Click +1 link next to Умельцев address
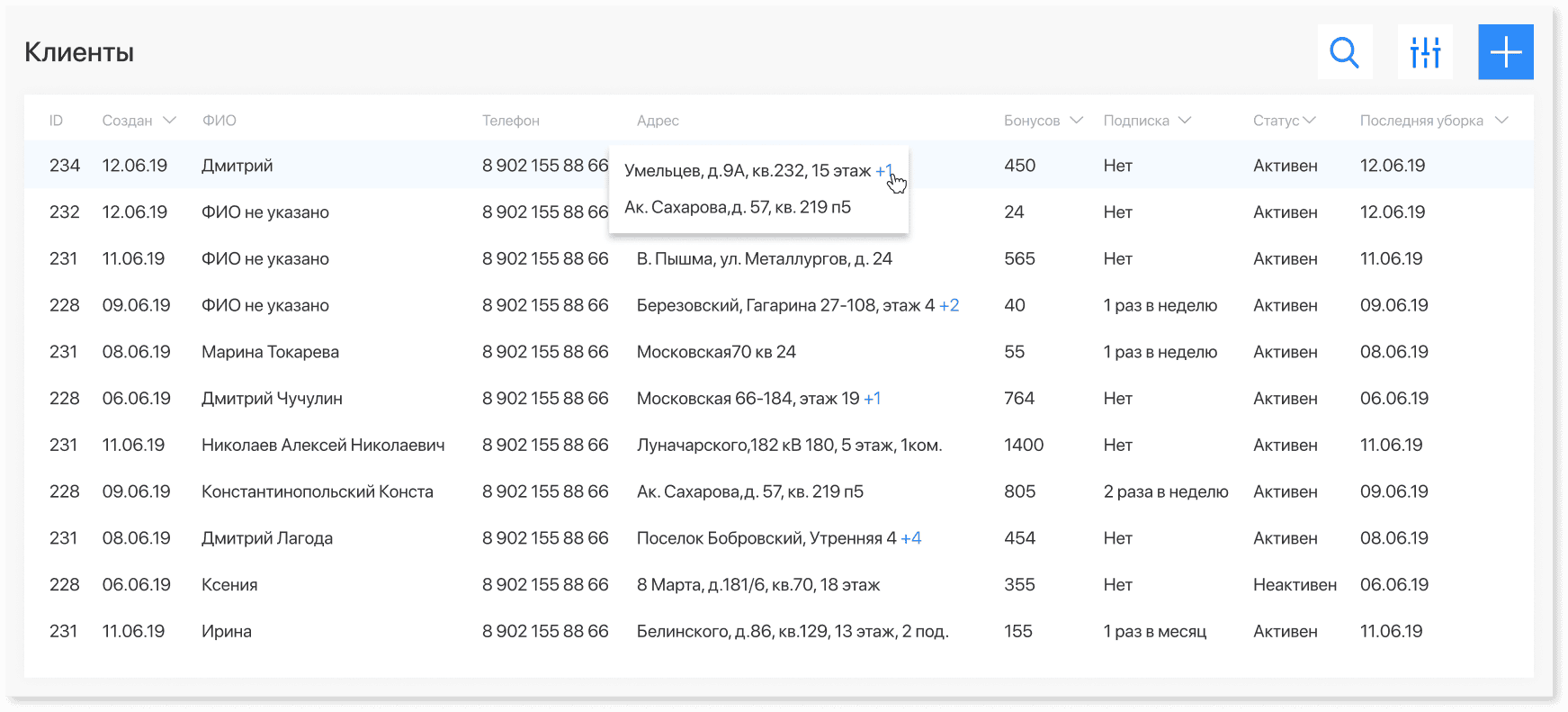Viewport: 1568px width, 712px height. [883, 170]
